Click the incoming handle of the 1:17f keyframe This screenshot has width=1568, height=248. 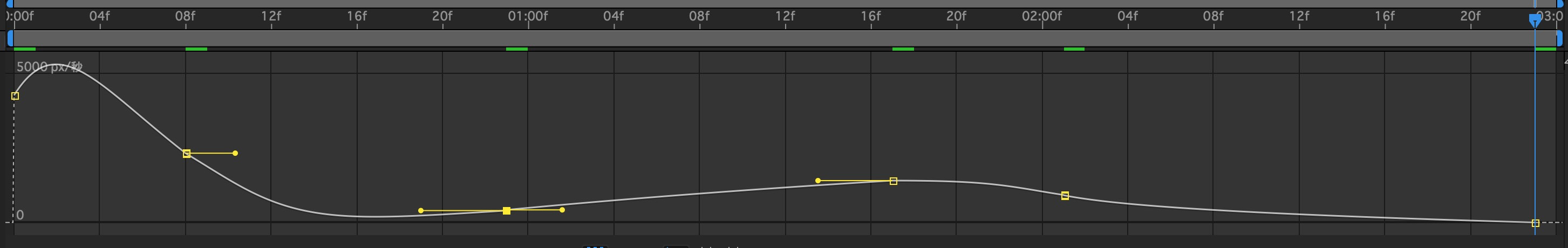click(x=817, y=181)
